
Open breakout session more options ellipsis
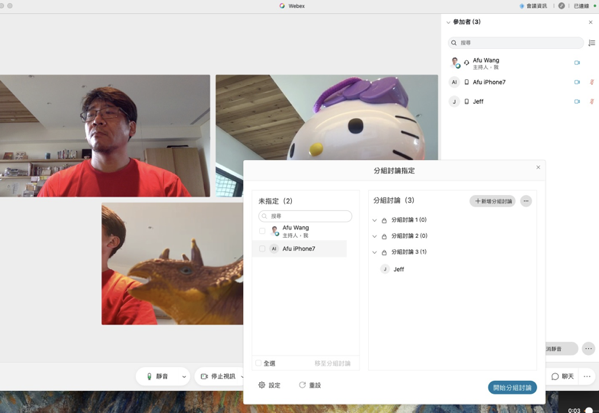526,201
